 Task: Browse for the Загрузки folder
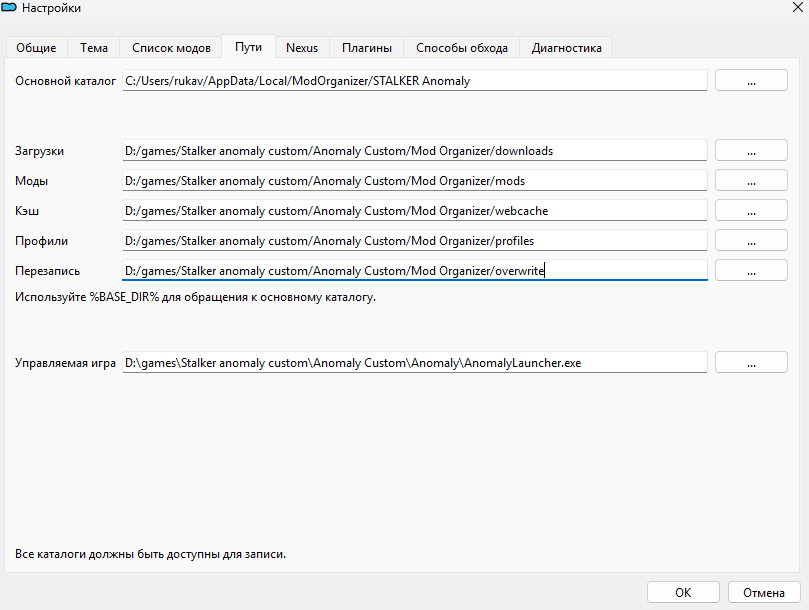click(x=751, y=151)
